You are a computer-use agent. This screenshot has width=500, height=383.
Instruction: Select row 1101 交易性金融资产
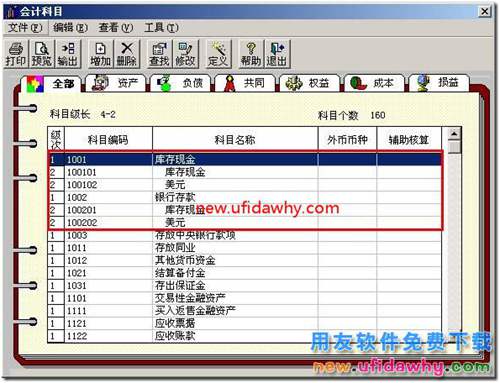pyautogui.click(x=245, y=298)
